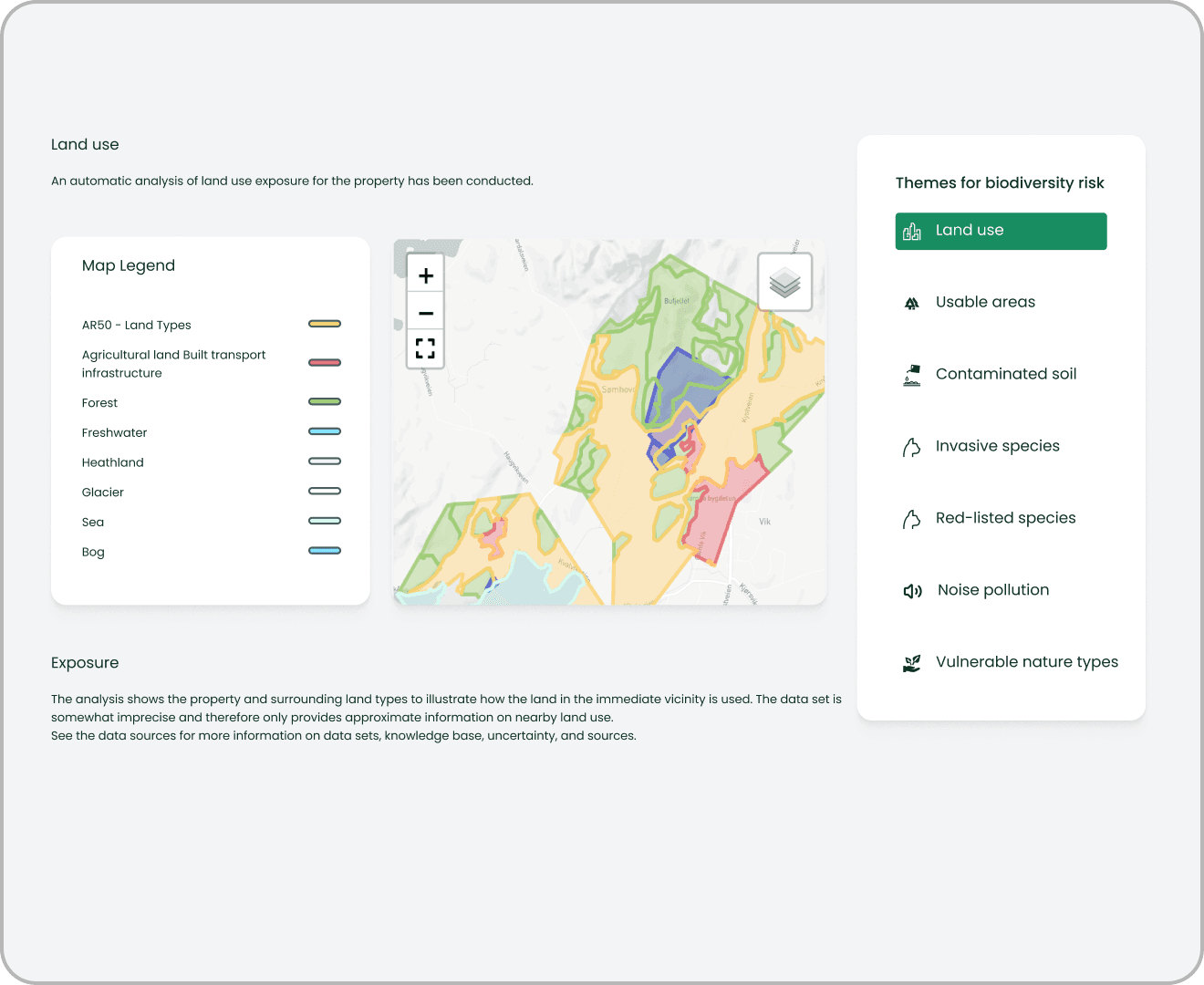Click the red Agricultural land legend swatch
Image resolution: width=1204 pixels, height=985 pixels.
point(325,363)
